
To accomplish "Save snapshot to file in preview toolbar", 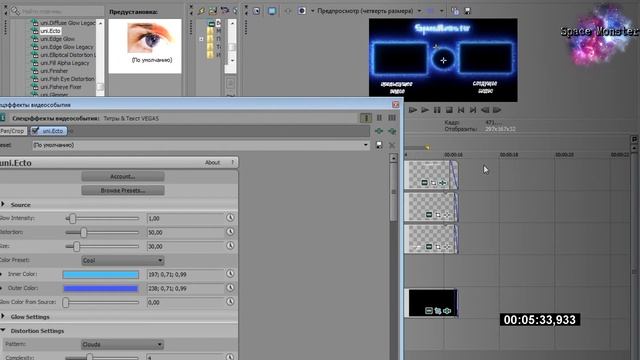I will tap(468, 11).
